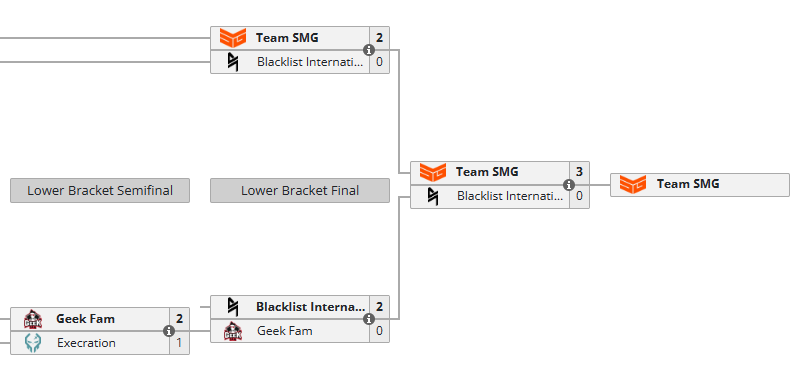Click Geek Fam loser row in lower final

tap(300, 331)
